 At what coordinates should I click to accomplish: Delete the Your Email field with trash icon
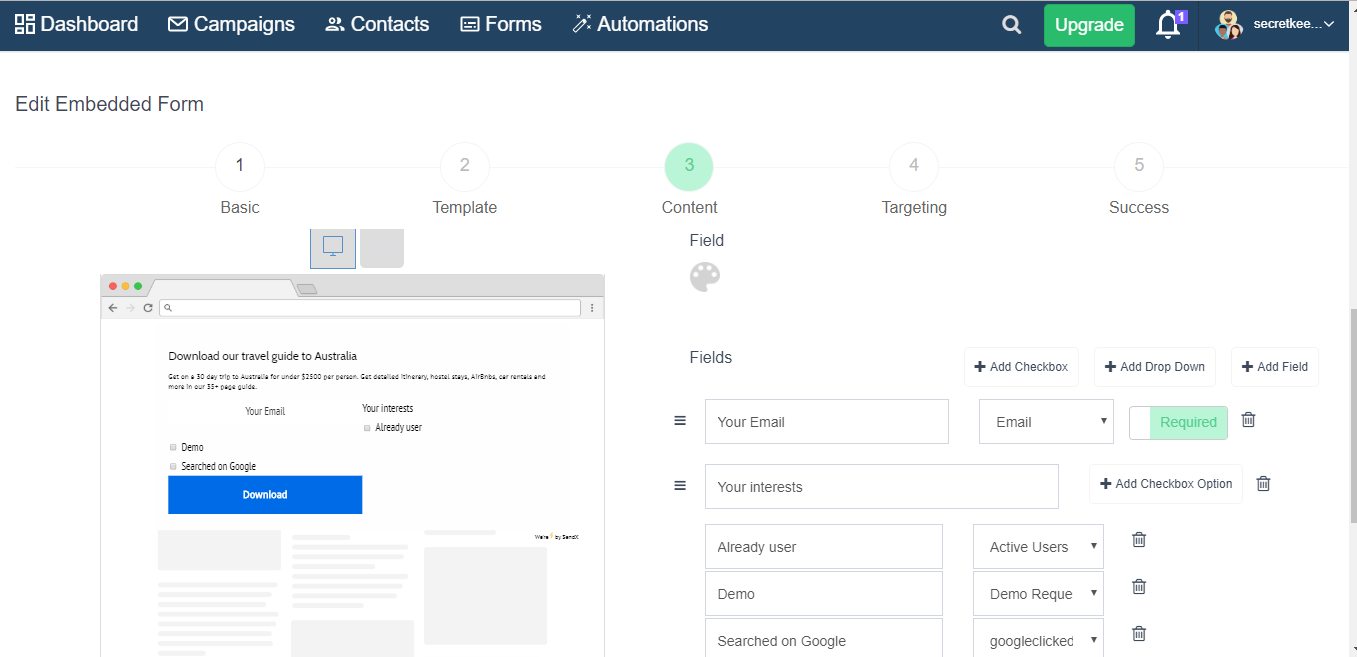point(1248,420)
